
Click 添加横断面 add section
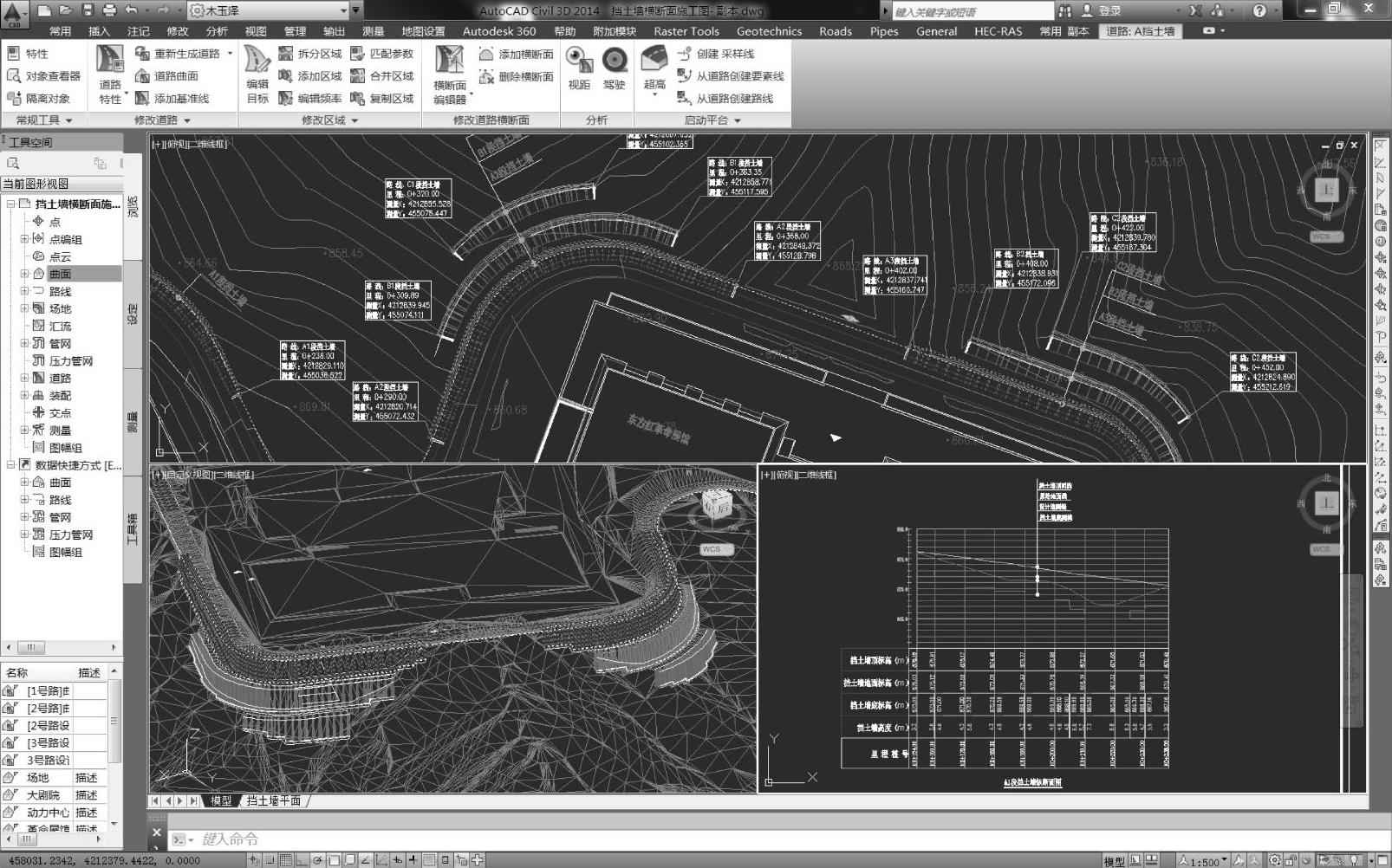point(517,54)
